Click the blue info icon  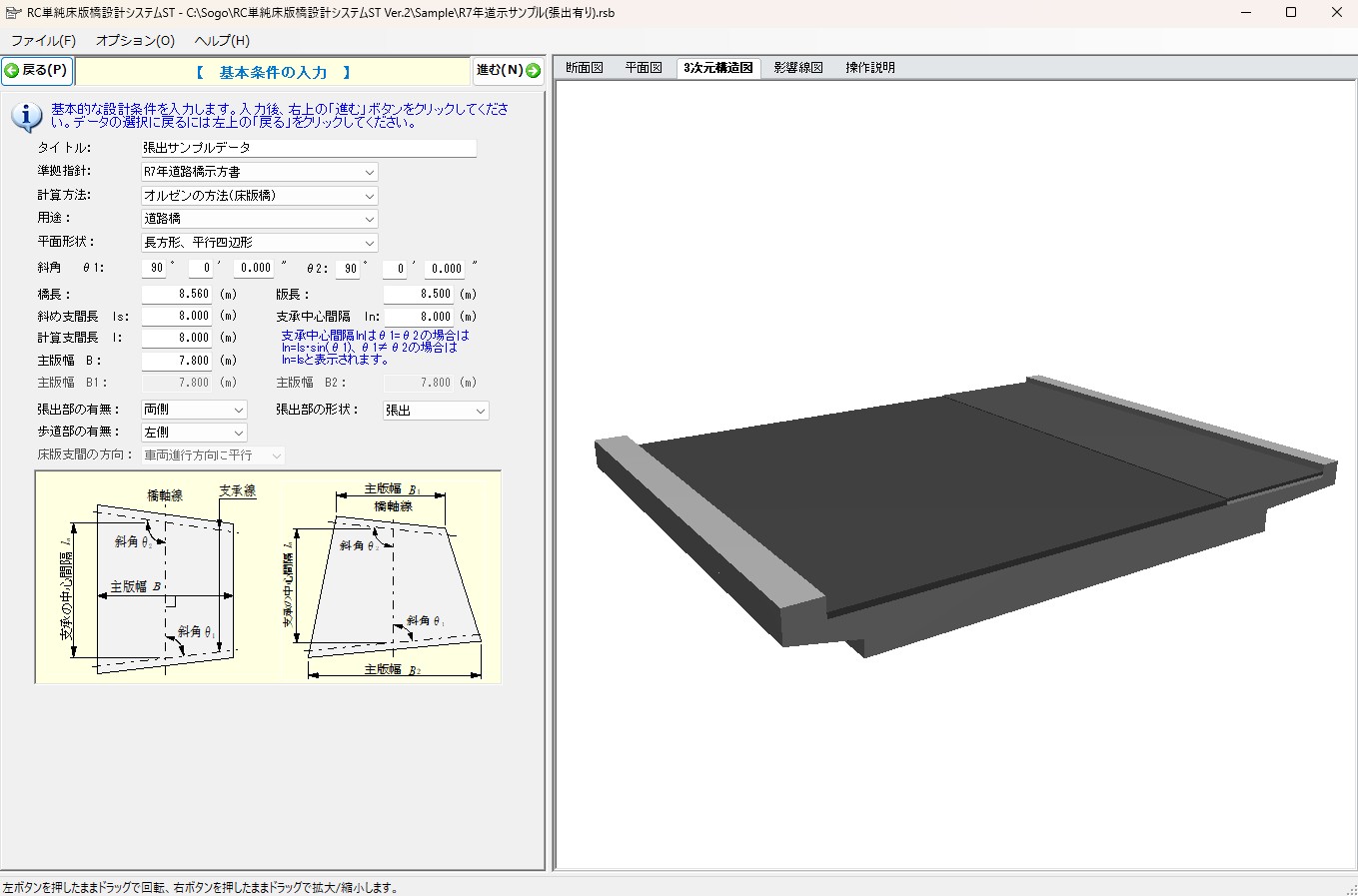coord(26,116)
